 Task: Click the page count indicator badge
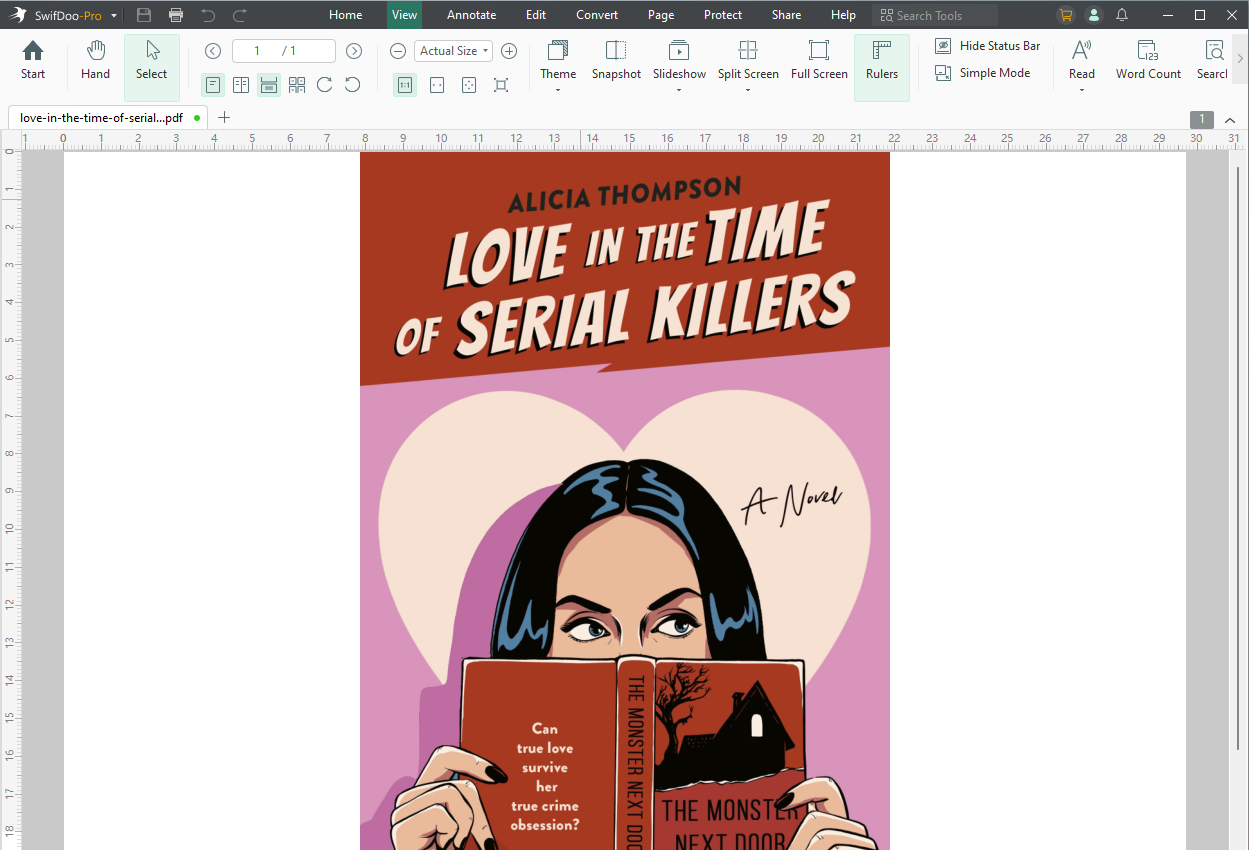(1202, 120)
